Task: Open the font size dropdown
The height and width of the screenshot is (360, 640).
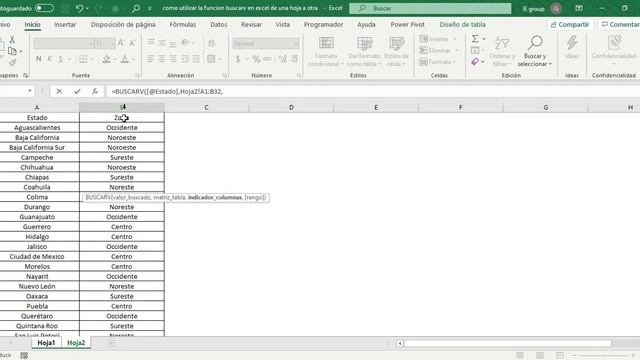Action: point(112,43)
